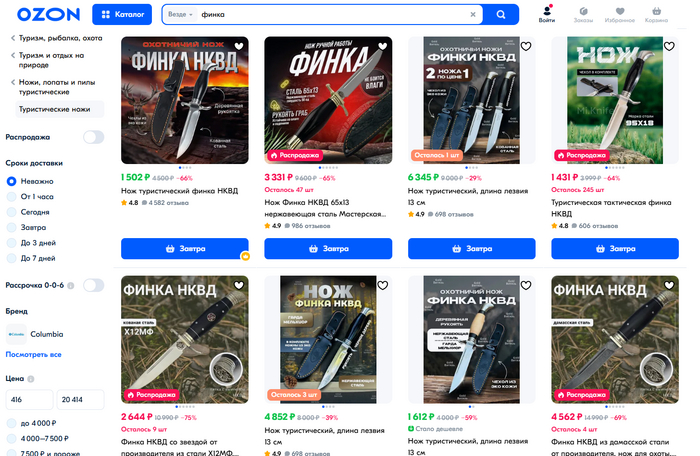Select До 3 дней delivery option
700x456 pixels.
coord(31,243)
